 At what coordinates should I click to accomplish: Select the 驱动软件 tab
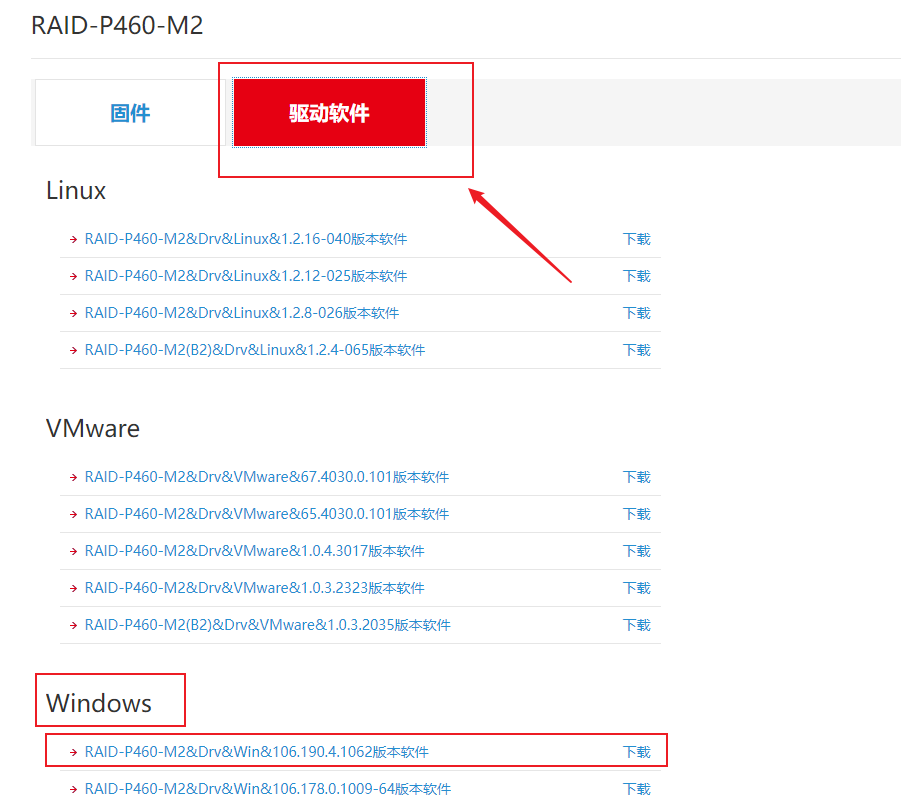329,112
